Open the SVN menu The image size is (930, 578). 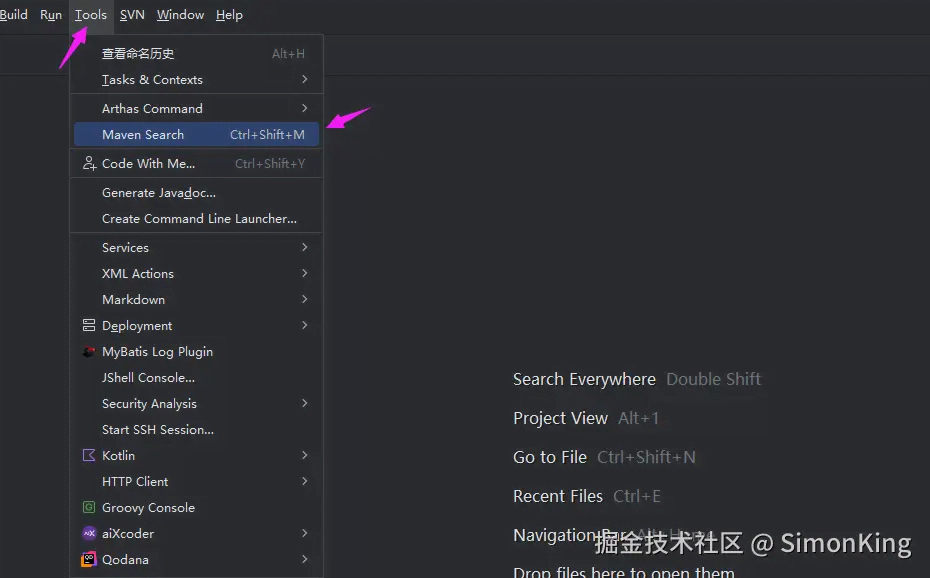[132, 15]
